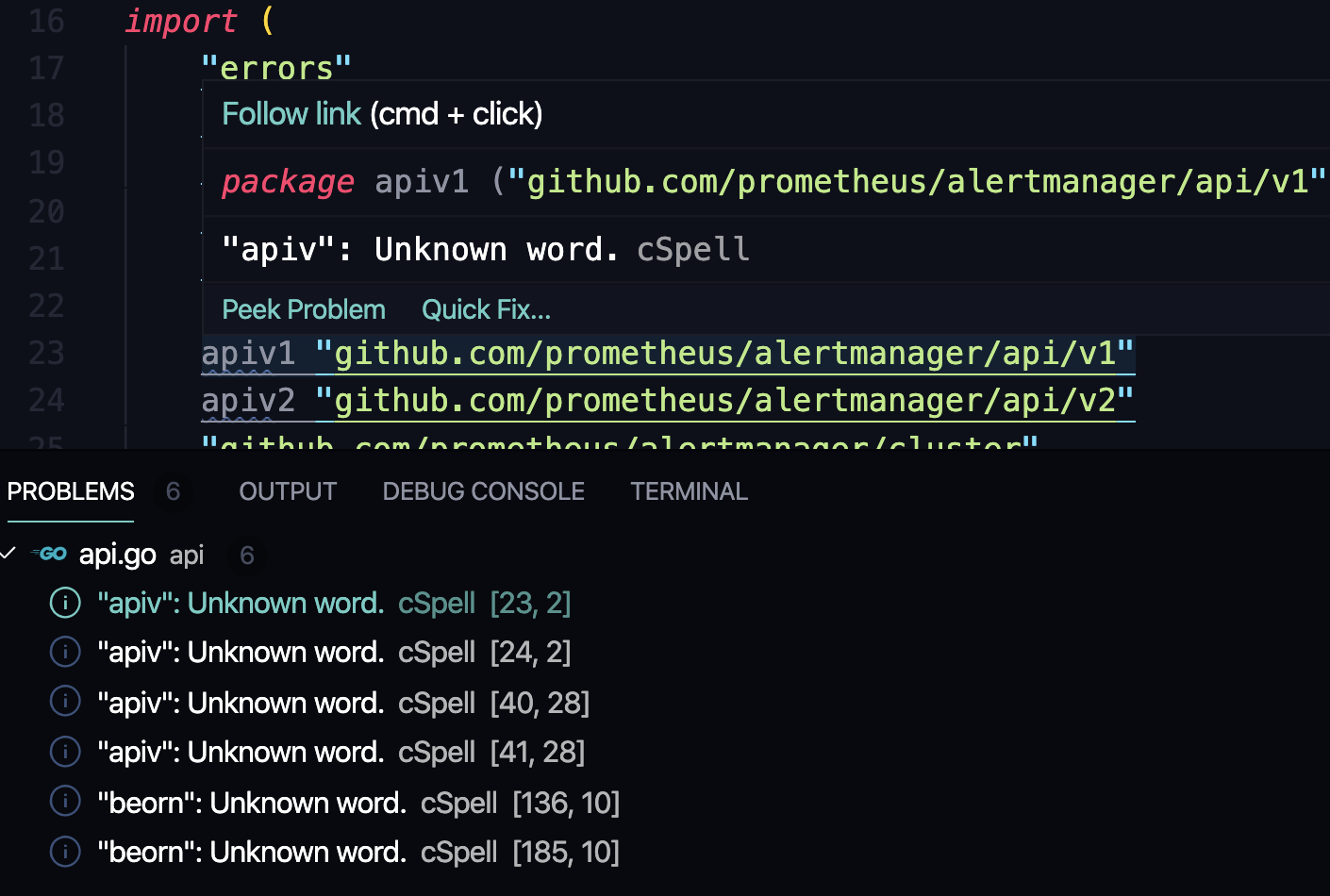The image size is (1330, 896).
Task: Open "Quick Fix..." from the hover popup
Action: click(486, 308)
